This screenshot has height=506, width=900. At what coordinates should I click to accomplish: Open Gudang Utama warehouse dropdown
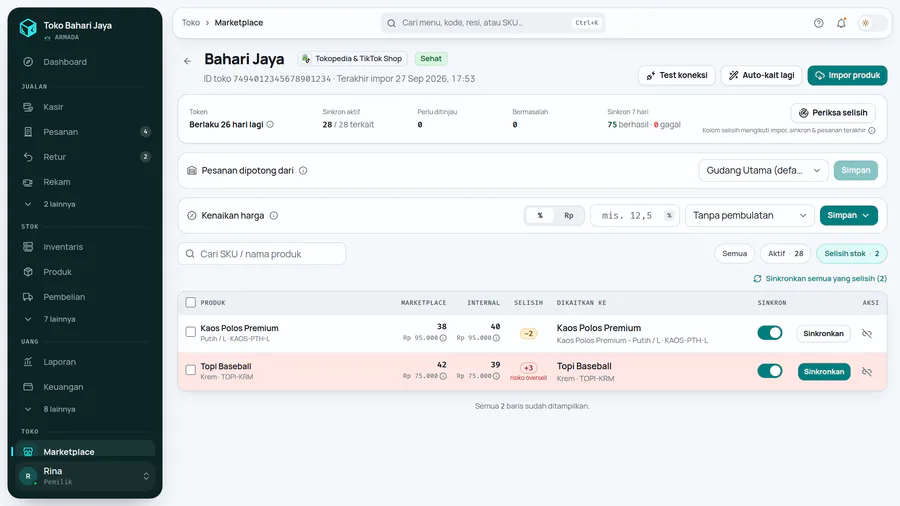[x=763, y=170]
